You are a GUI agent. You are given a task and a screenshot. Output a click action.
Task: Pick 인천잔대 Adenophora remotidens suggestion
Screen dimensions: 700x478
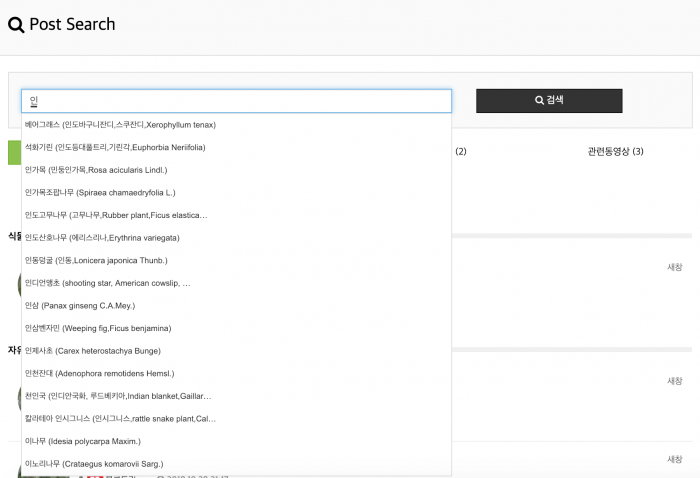click(x=99, y=373)
